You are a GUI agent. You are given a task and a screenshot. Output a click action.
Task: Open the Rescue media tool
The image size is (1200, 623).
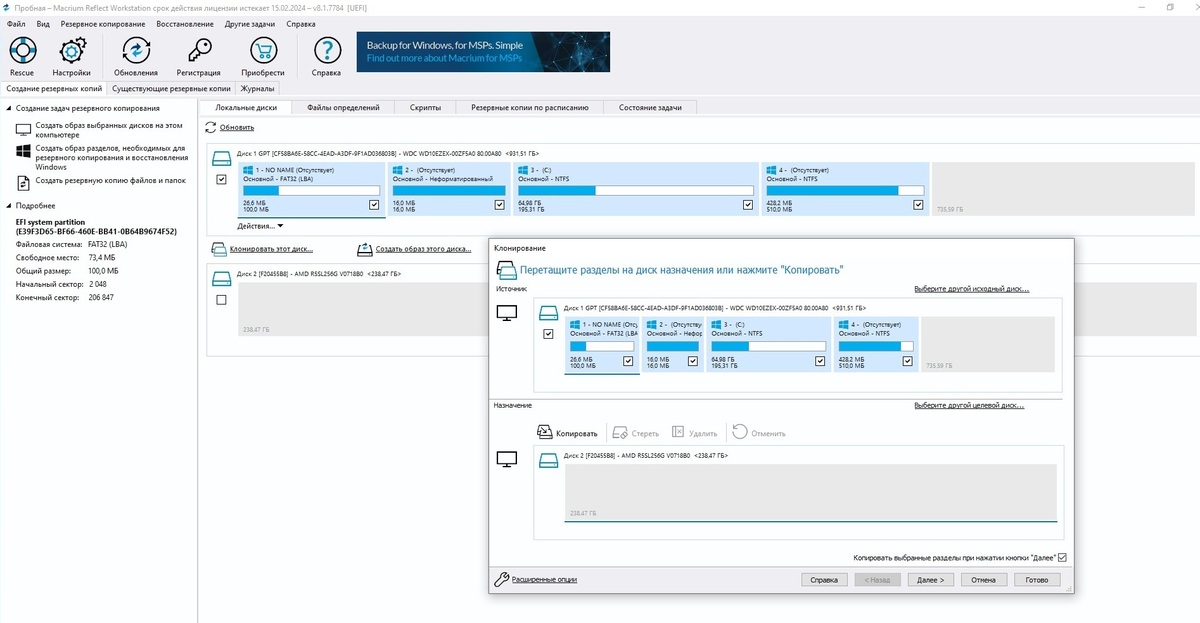click(x=22, y=51)
